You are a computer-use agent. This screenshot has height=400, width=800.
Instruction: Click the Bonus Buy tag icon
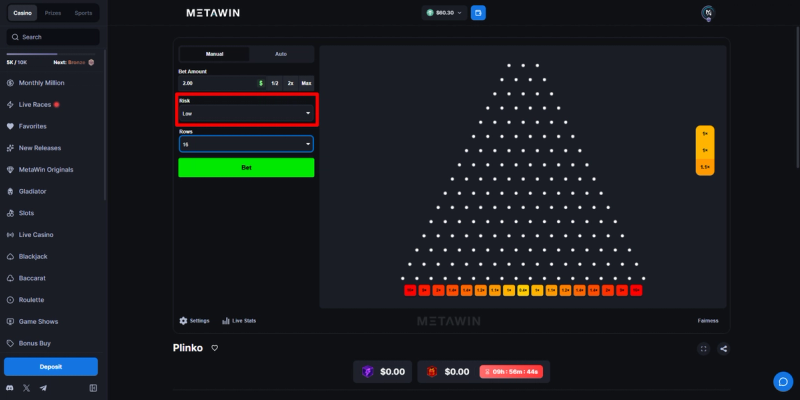[10, 343]
